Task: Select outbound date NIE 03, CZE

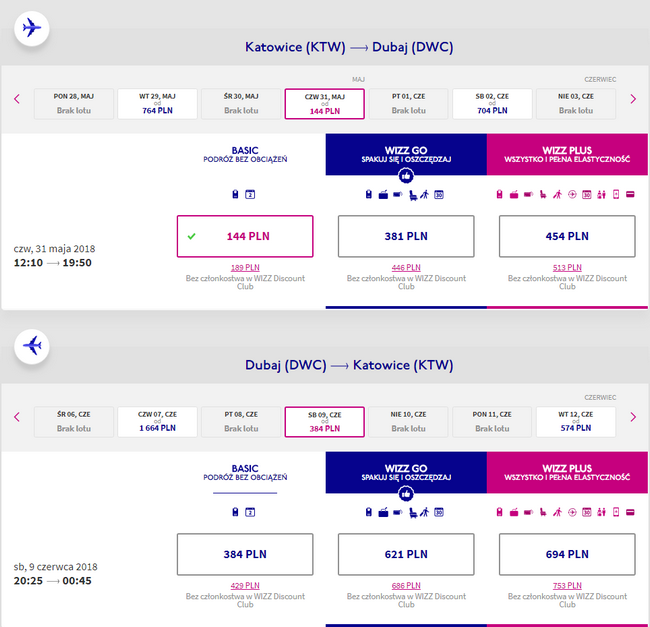Action: [576, 104]
